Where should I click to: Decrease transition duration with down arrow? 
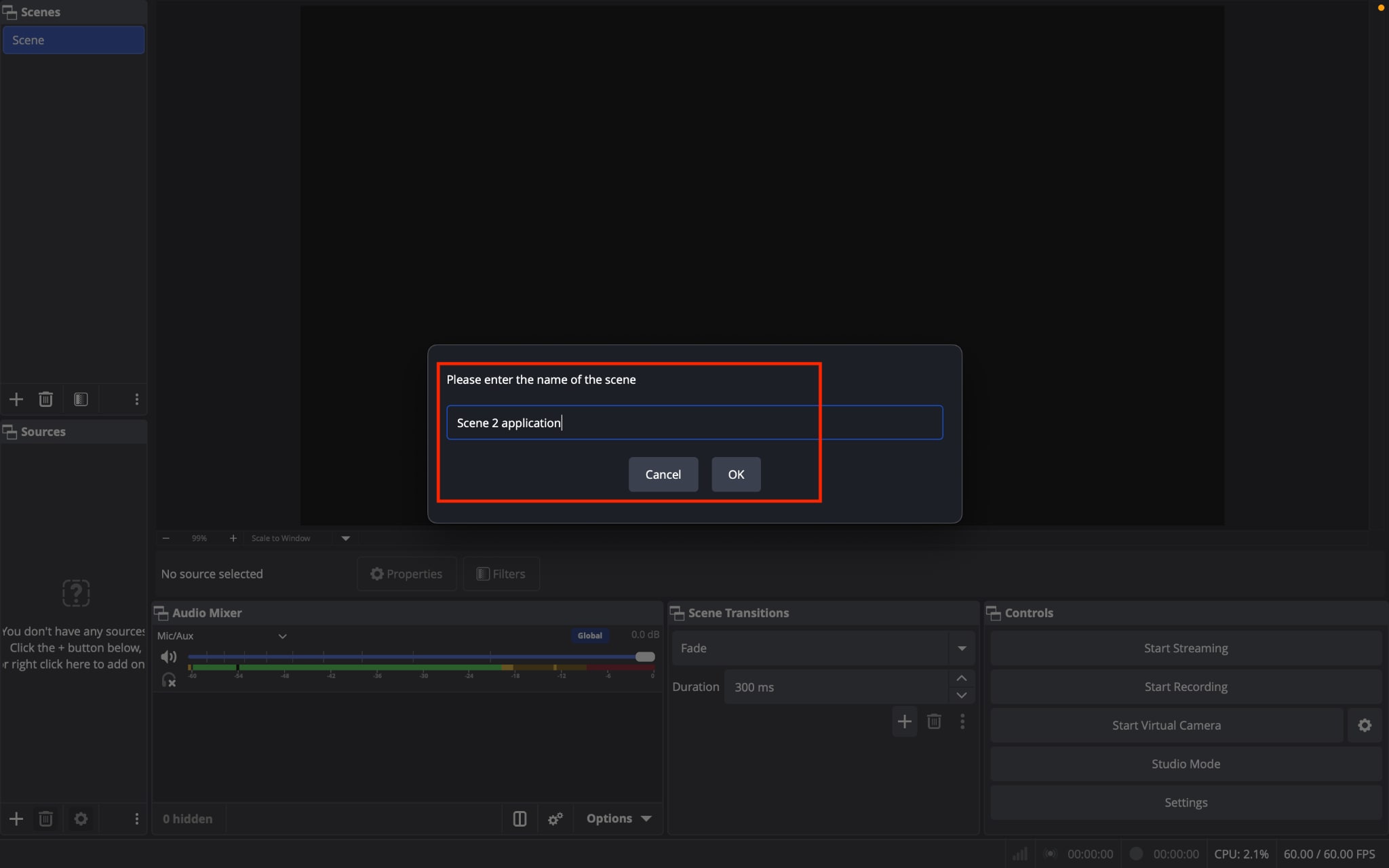(x=962, y=695)
